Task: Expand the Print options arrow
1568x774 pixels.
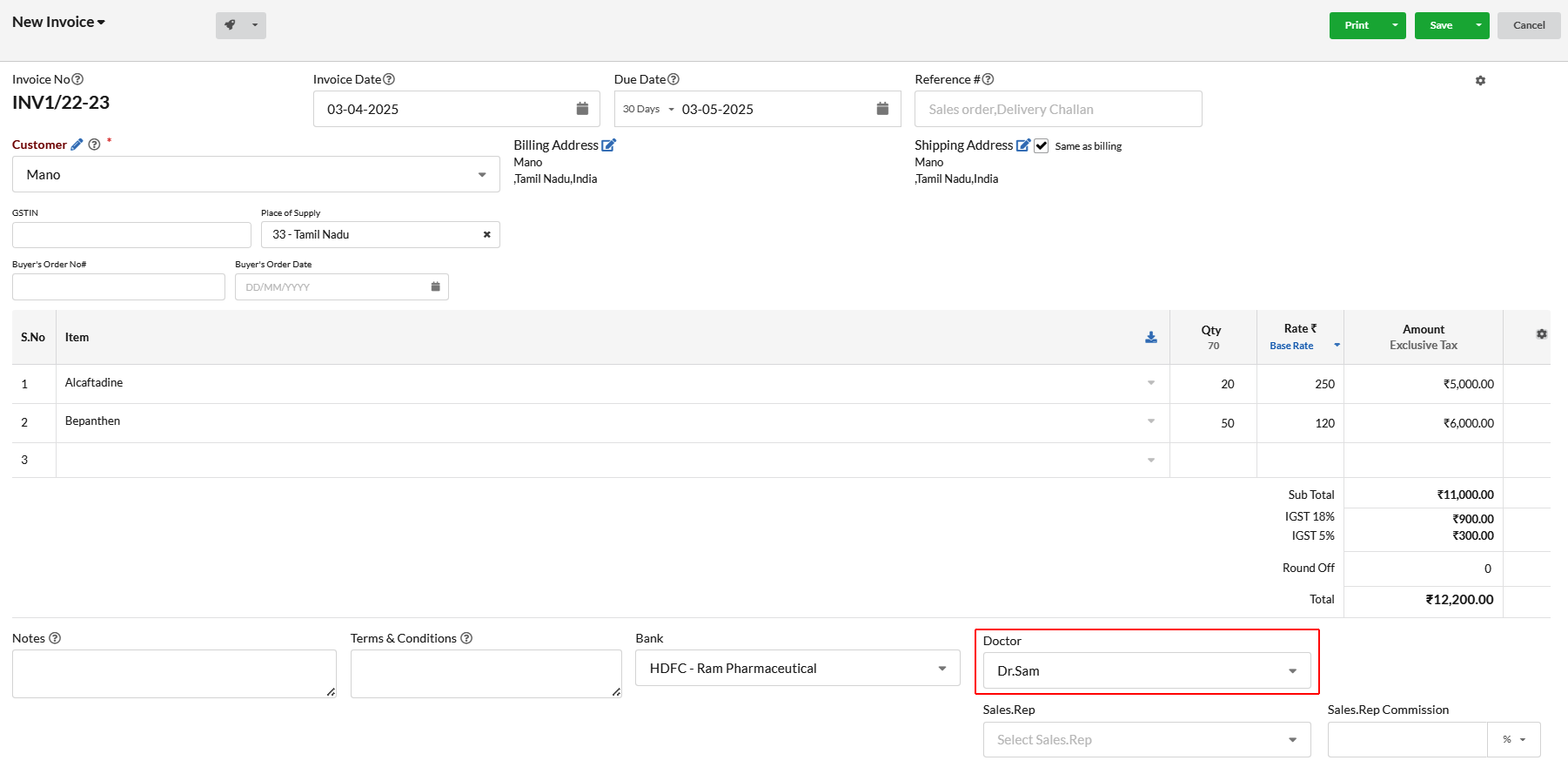Action: (1395, 25)
